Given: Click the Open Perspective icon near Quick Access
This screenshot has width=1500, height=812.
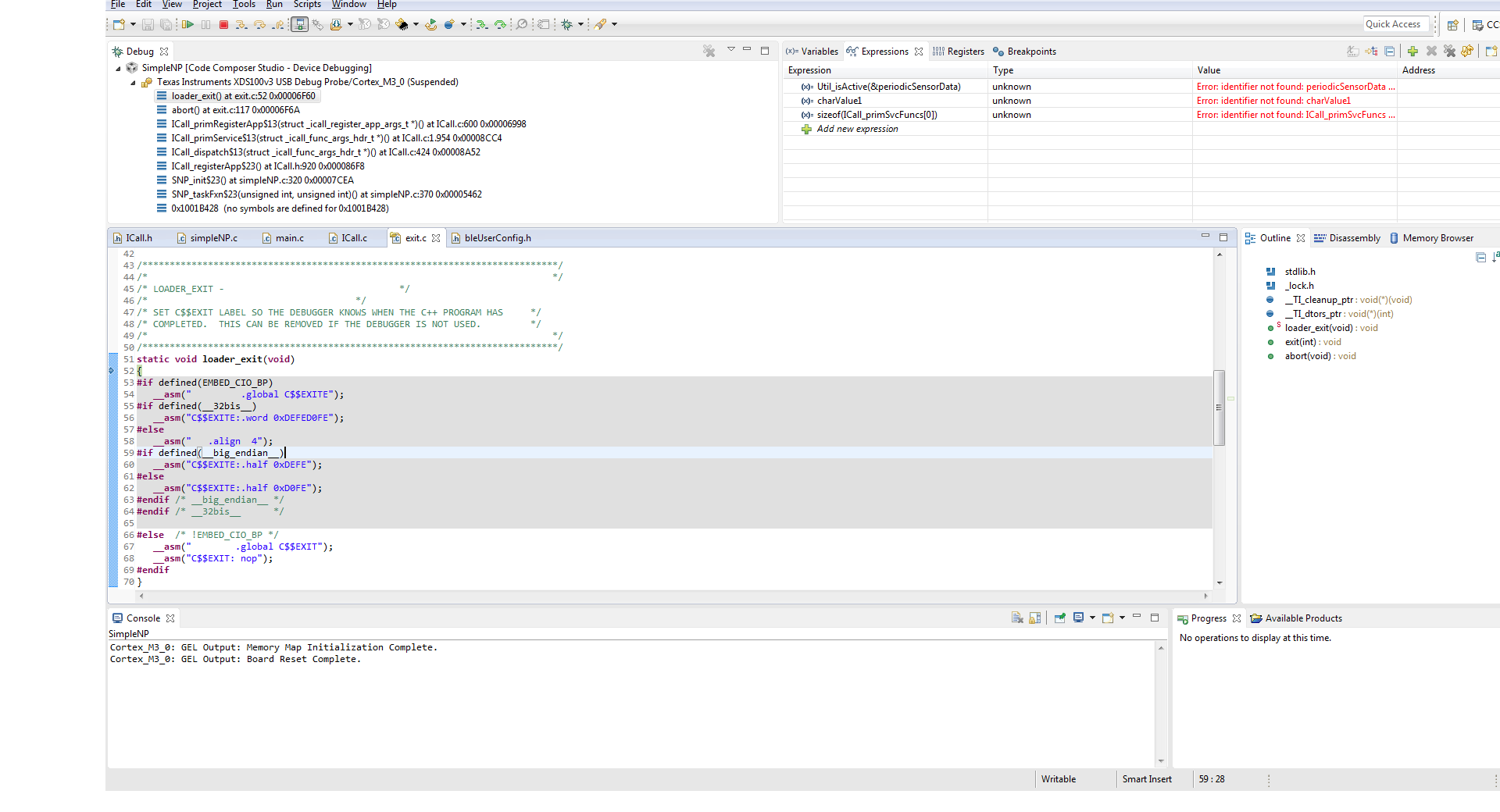Looking at the screenshot, I should (1453, 25).
